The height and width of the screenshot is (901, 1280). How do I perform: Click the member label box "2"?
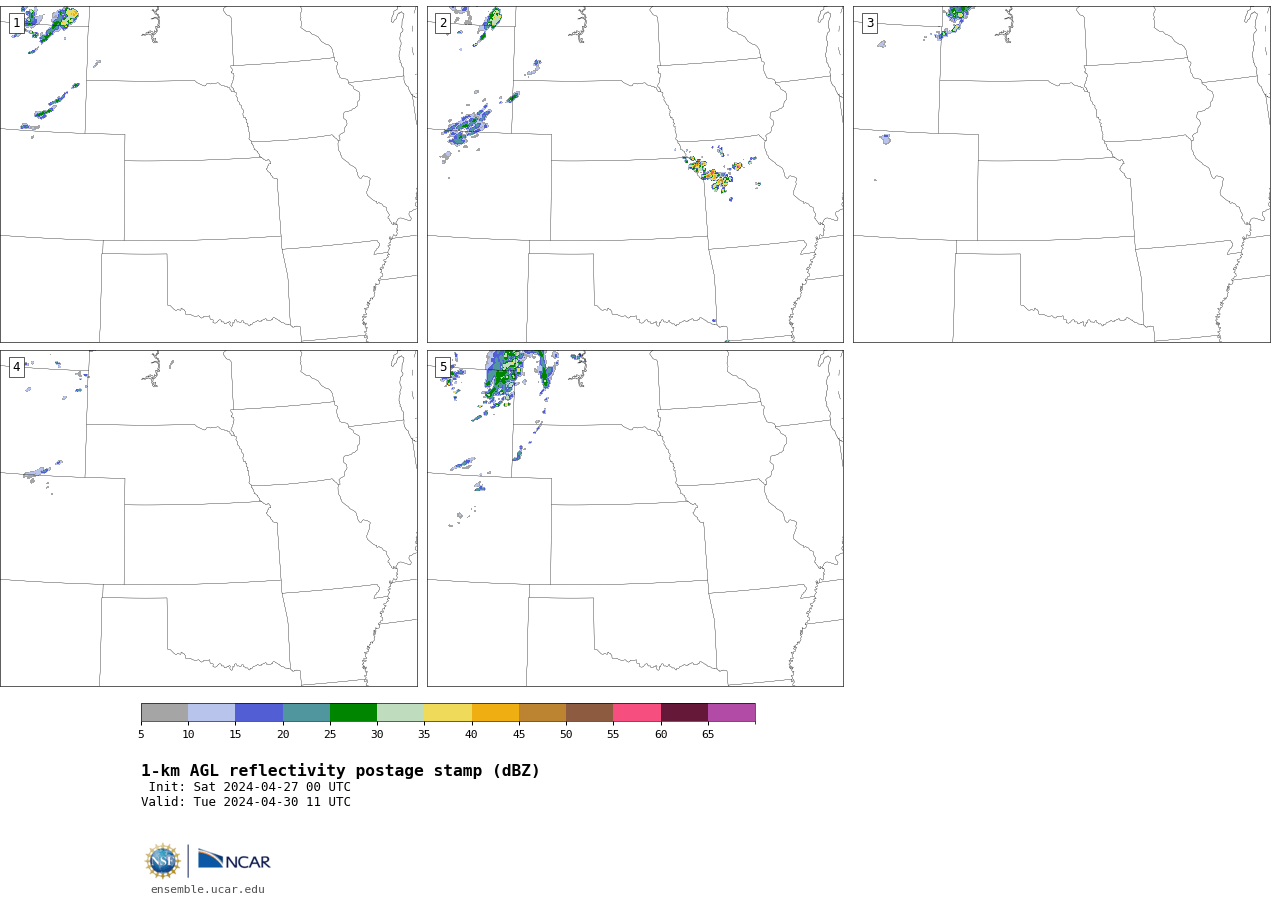(x=443, y=23)
